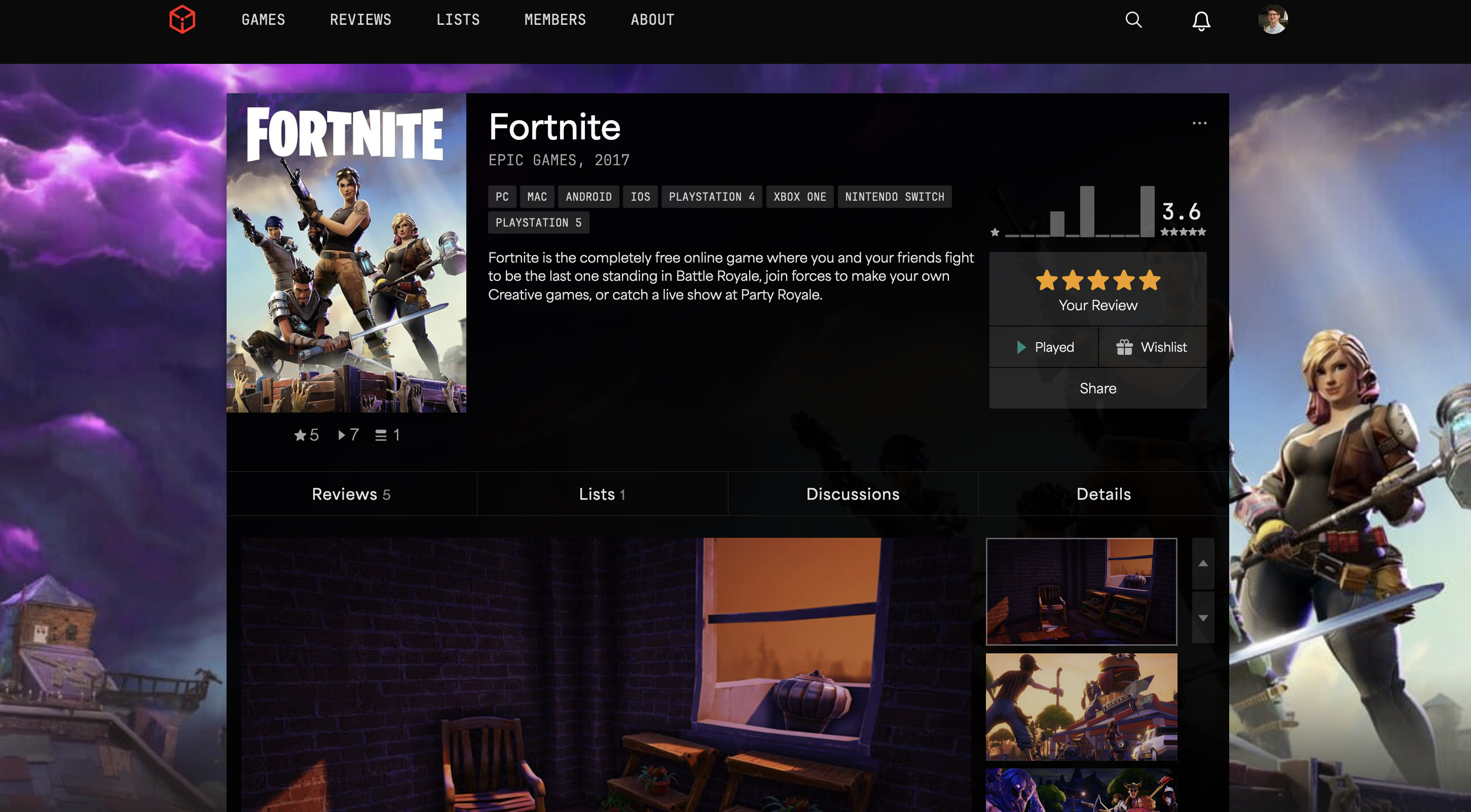Open the Reviews menu in header
Viewport: 1471px width, 812px height.
[360, 20]
